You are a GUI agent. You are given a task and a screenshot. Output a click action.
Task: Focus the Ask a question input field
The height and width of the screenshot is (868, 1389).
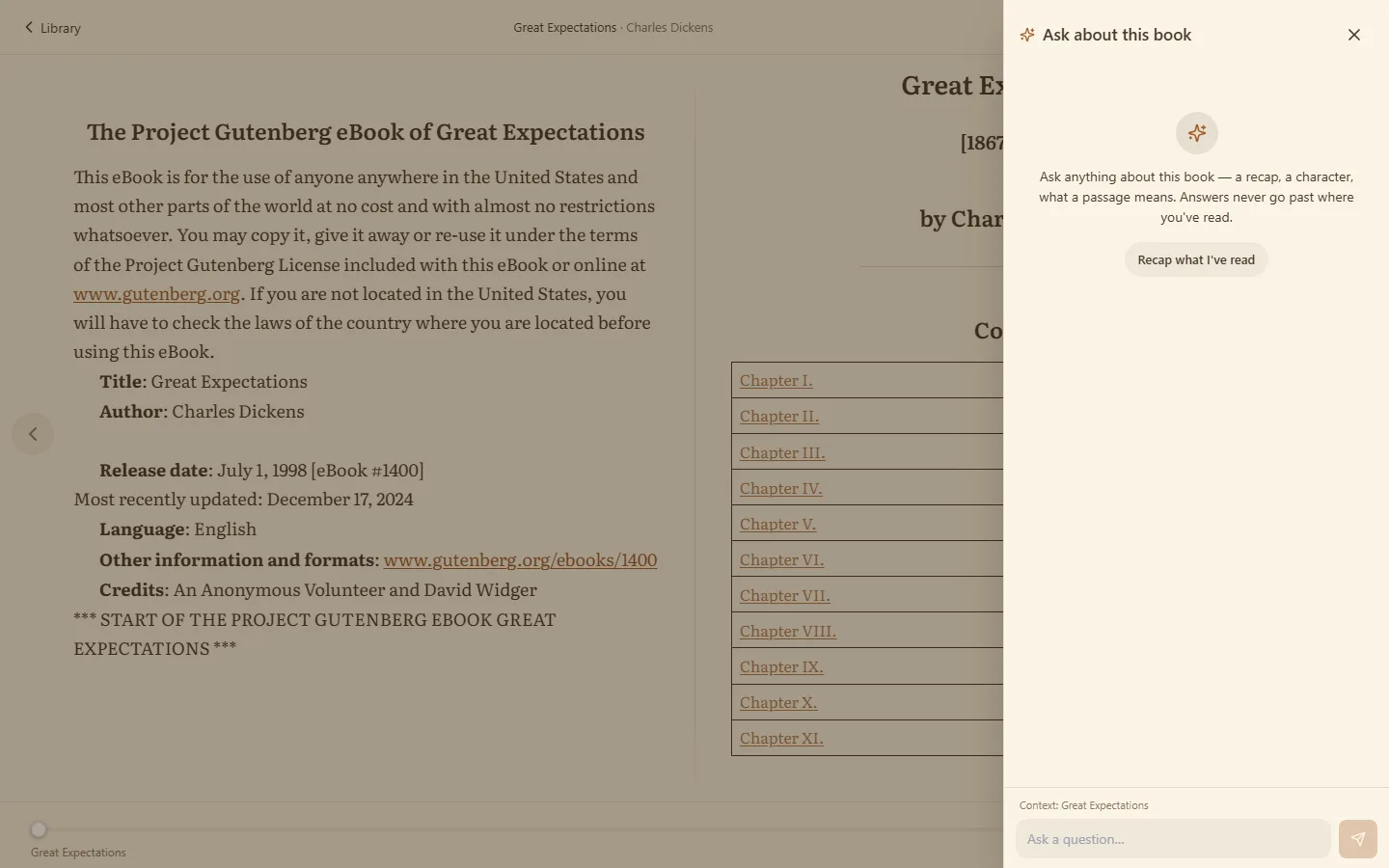click(1173, 839)
